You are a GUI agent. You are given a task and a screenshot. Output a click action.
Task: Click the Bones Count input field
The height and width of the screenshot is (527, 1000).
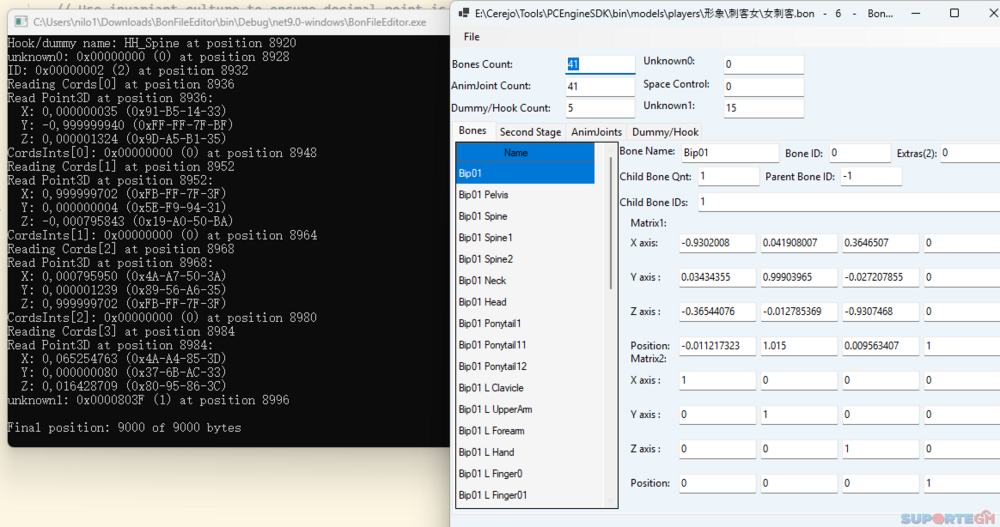coord(600,64)
